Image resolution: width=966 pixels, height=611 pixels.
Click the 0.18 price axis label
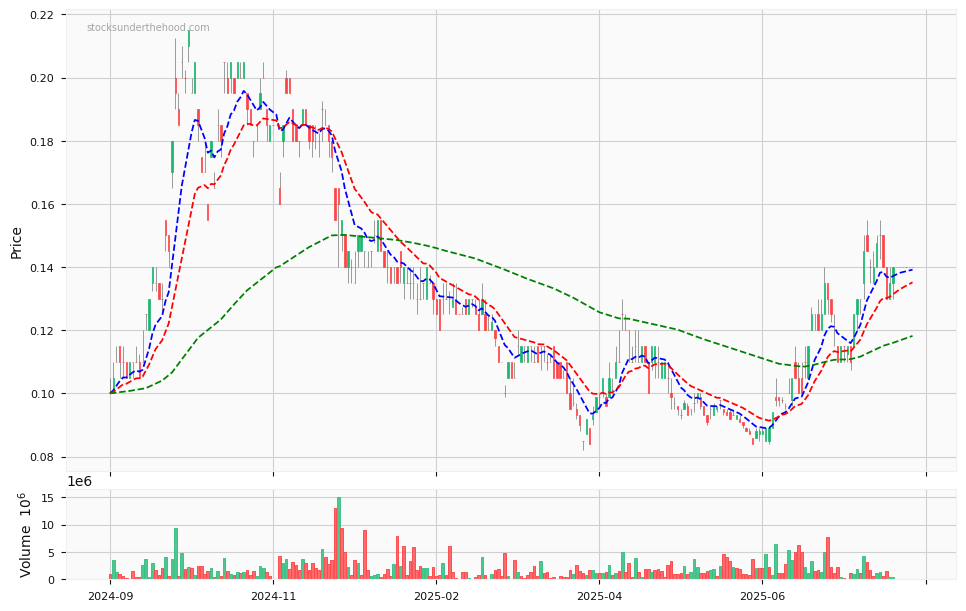(41, 142)
